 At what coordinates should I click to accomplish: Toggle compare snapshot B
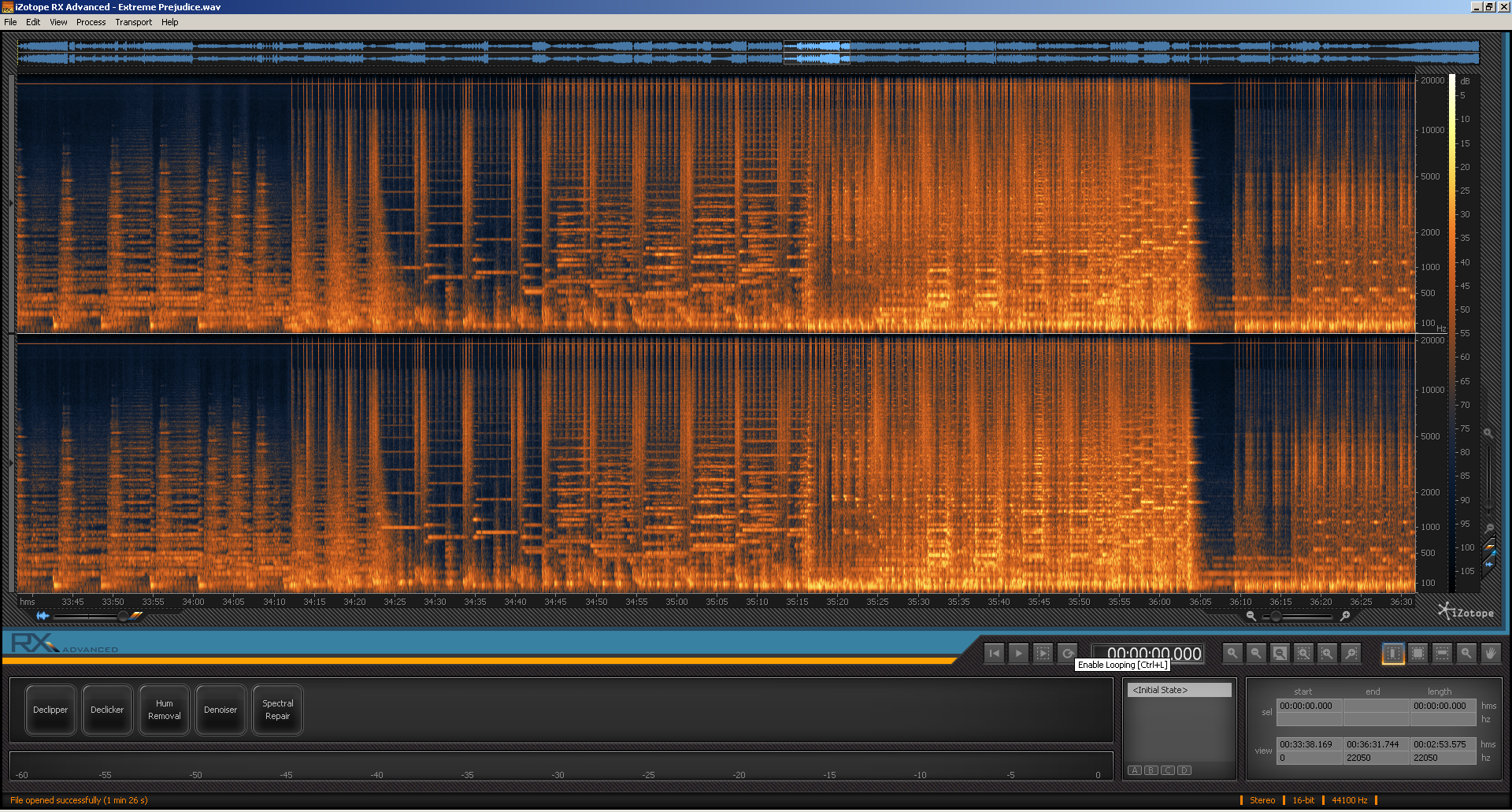[1151, 770]
